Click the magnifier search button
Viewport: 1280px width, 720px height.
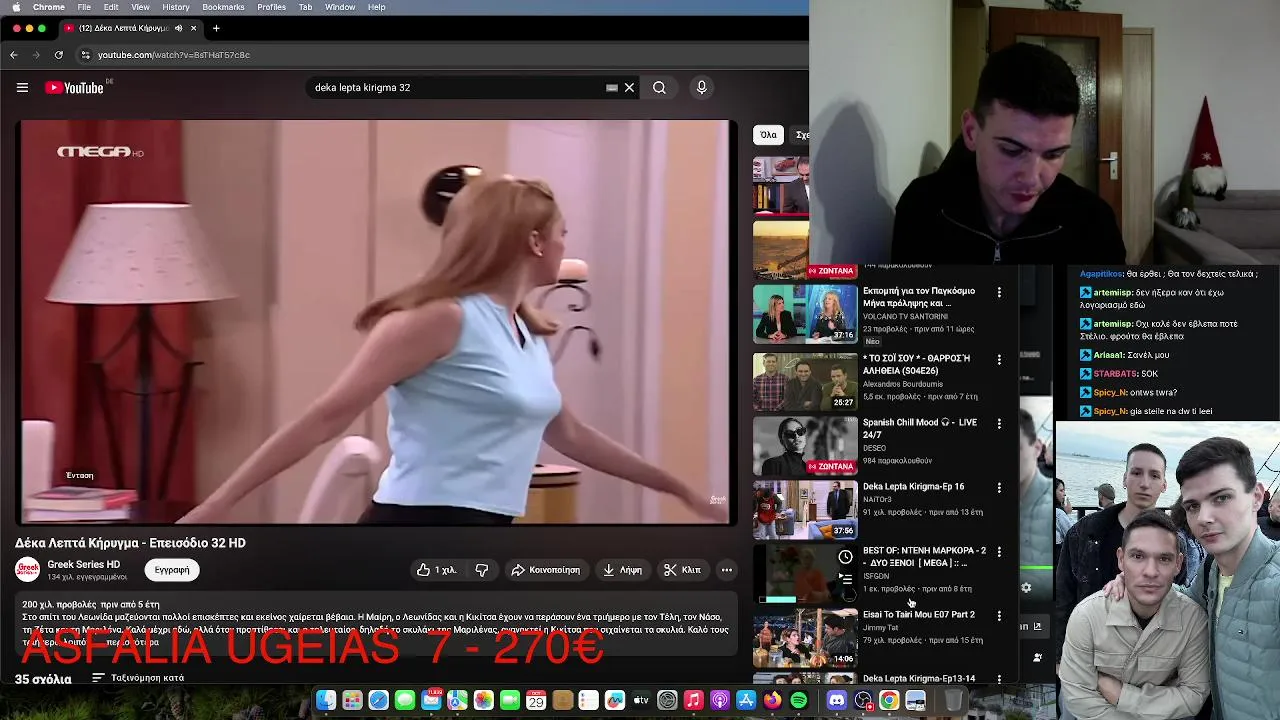click(x=659, y=87)
